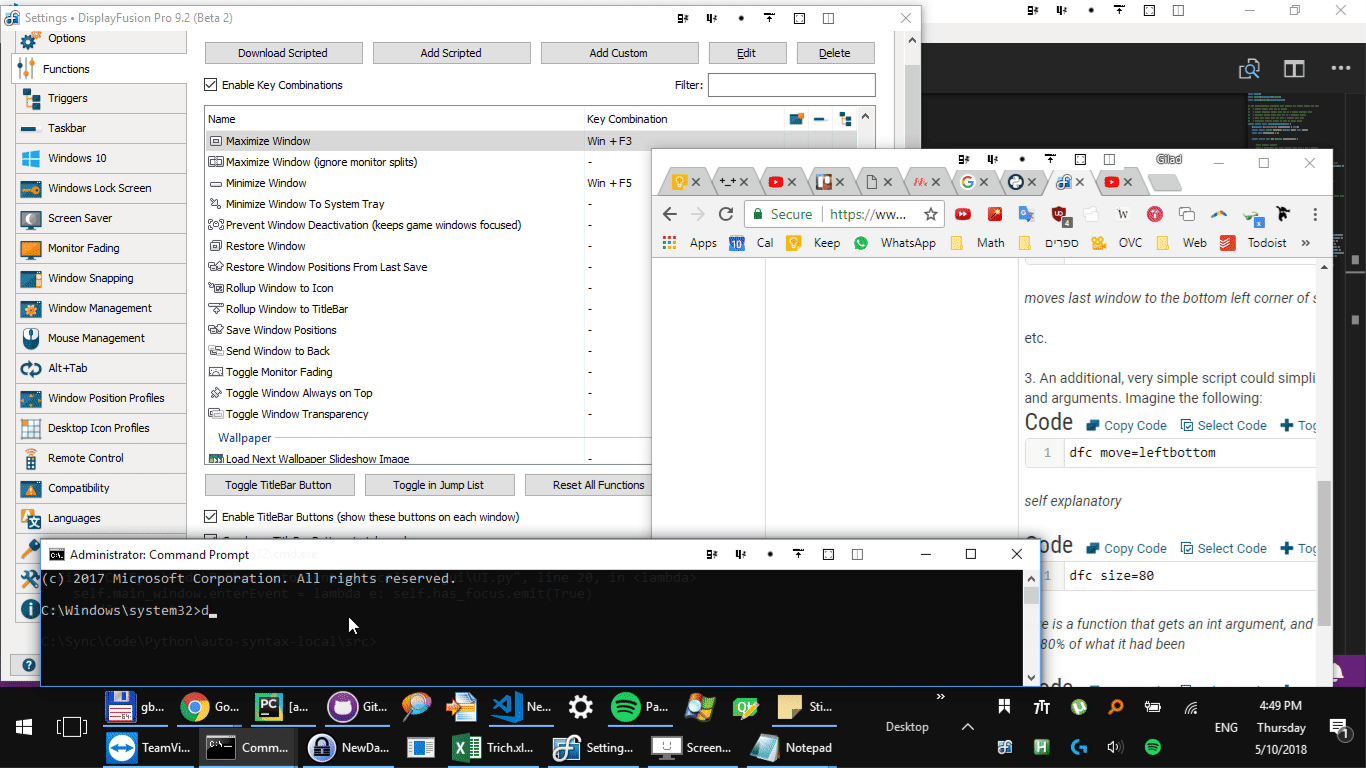The height and width of the screenshot is (768, 1366).
Task: Click the Chrome reload page icon
Action: pos(726,214)
